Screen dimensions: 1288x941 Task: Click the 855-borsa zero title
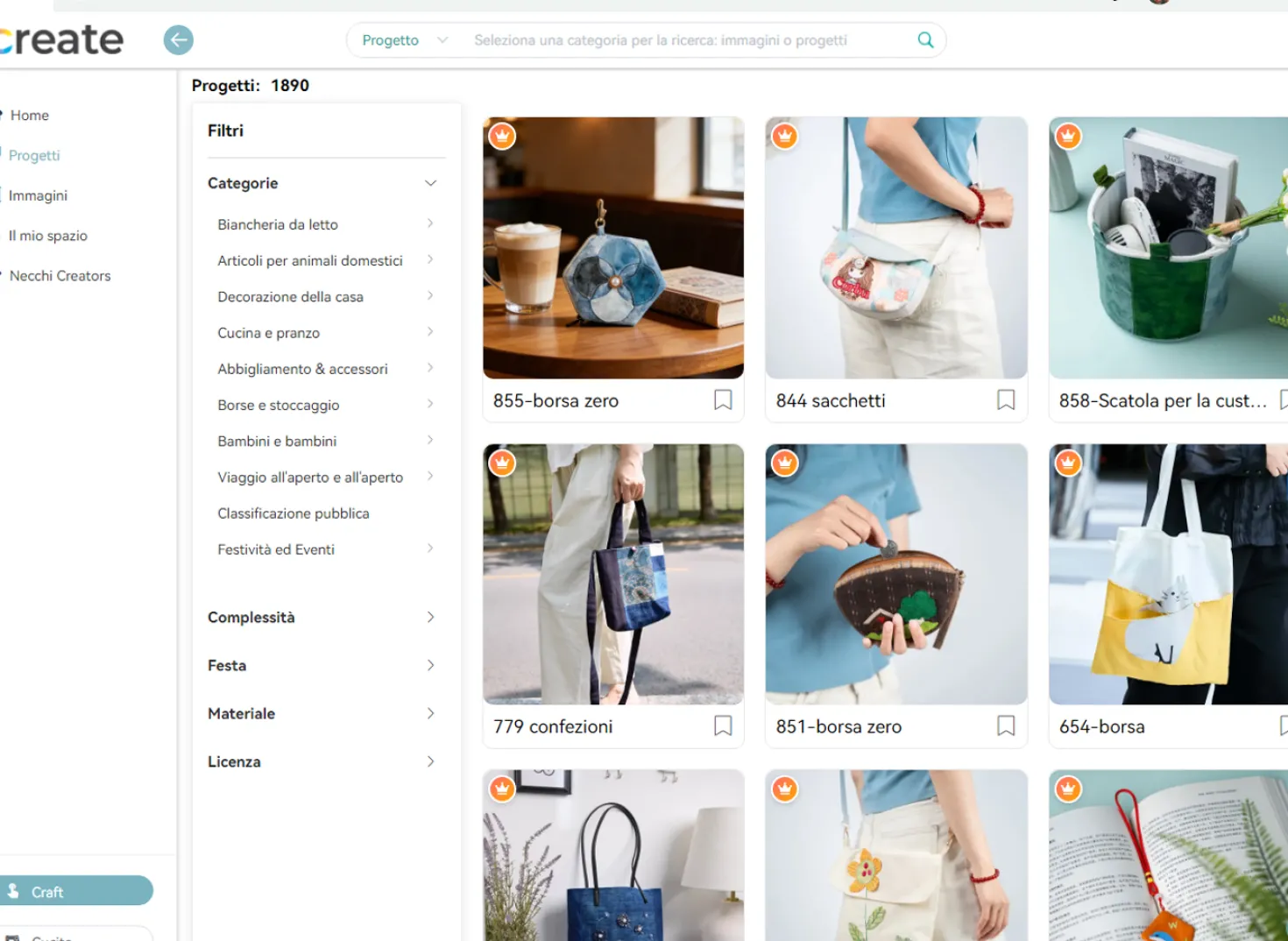pyautogui.click(x=556, y=400)
